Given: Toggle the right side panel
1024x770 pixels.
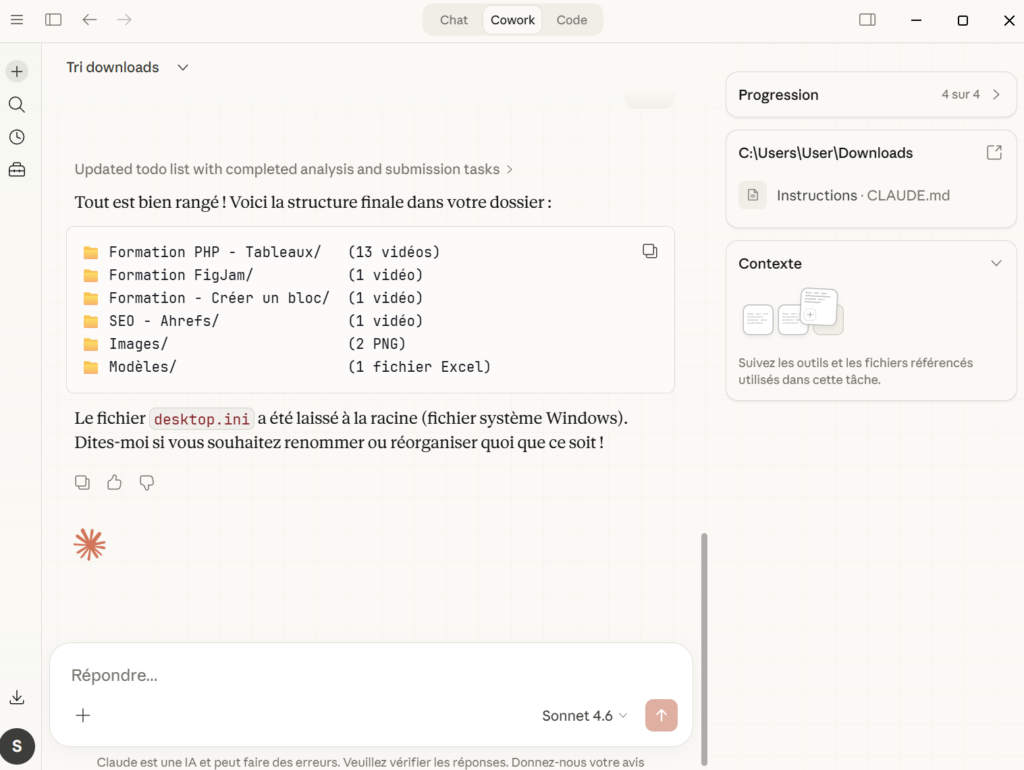Looking at the screenshot, I should (x=867, y=20).
